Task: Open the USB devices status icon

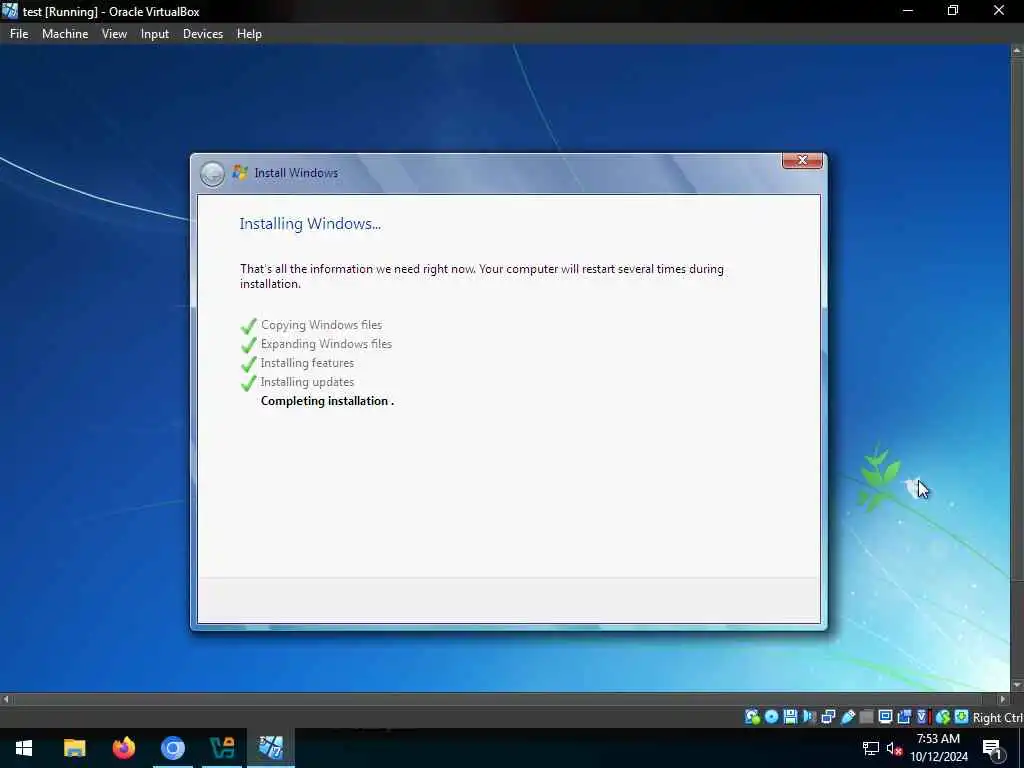Action: [x=848, y=717]
